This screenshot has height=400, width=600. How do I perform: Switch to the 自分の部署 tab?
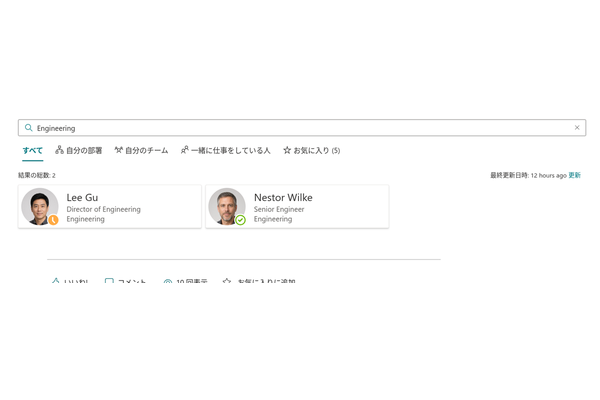coord(78,150)
